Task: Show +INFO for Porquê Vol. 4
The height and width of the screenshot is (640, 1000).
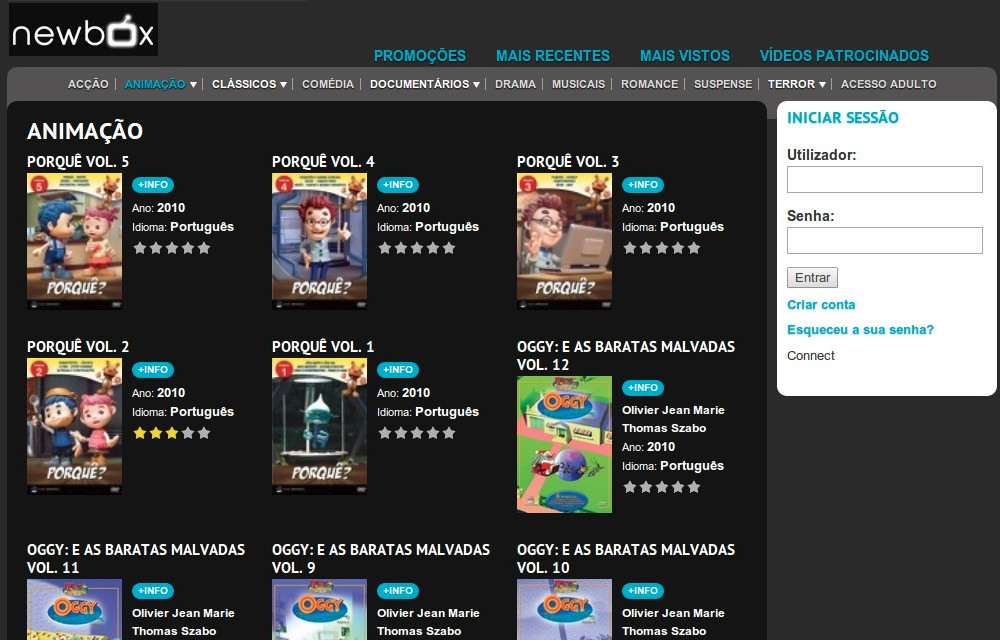Action: (x=398, y=185)
